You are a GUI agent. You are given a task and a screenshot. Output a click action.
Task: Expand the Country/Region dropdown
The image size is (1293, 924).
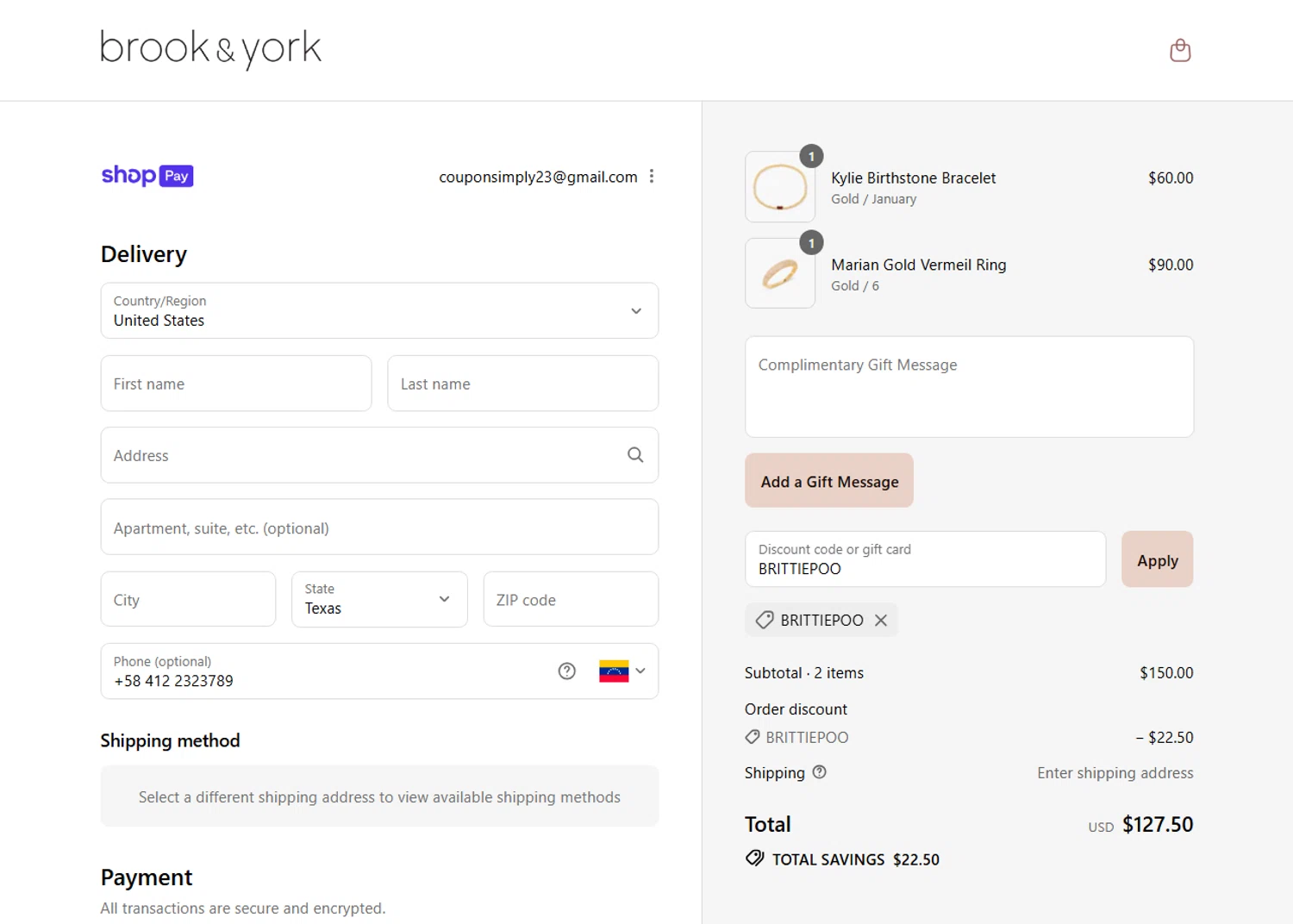(379, 311)
